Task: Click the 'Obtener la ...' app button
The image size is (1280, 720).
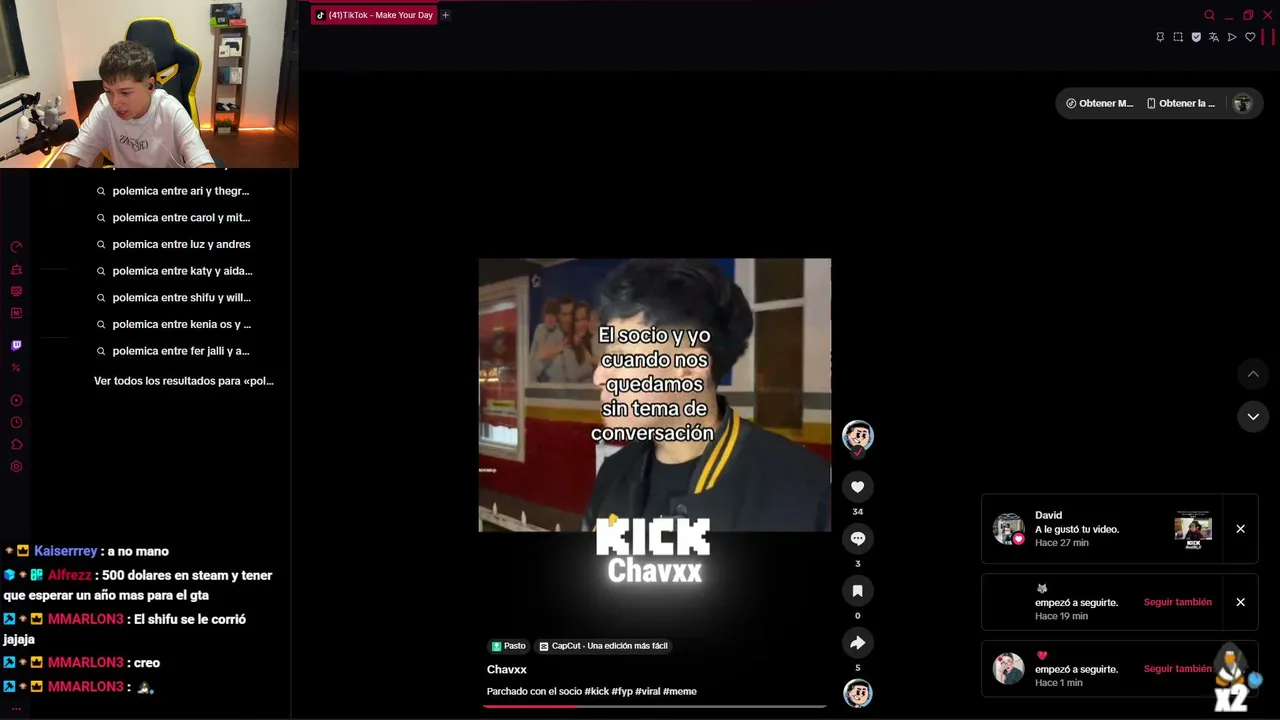Action: pos(1181,104)
